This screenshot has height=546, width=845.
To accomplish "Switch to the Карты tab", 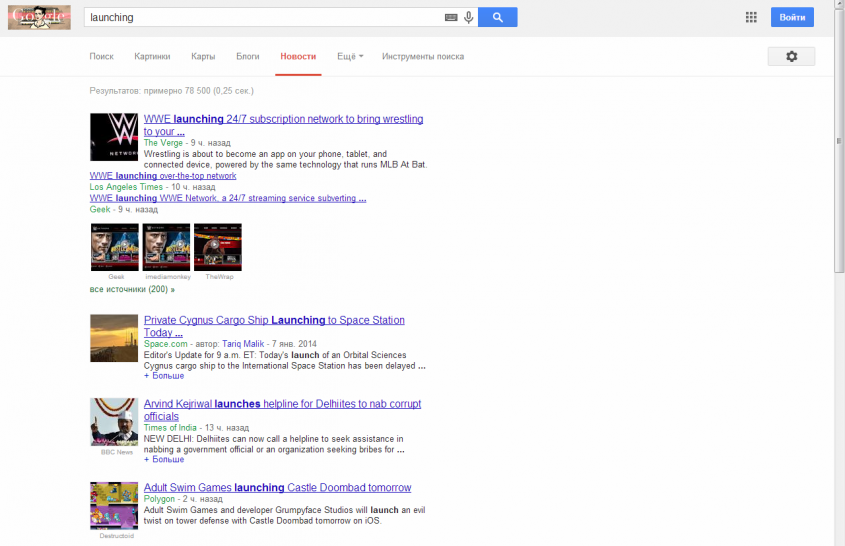I will (x=203, y=57).
